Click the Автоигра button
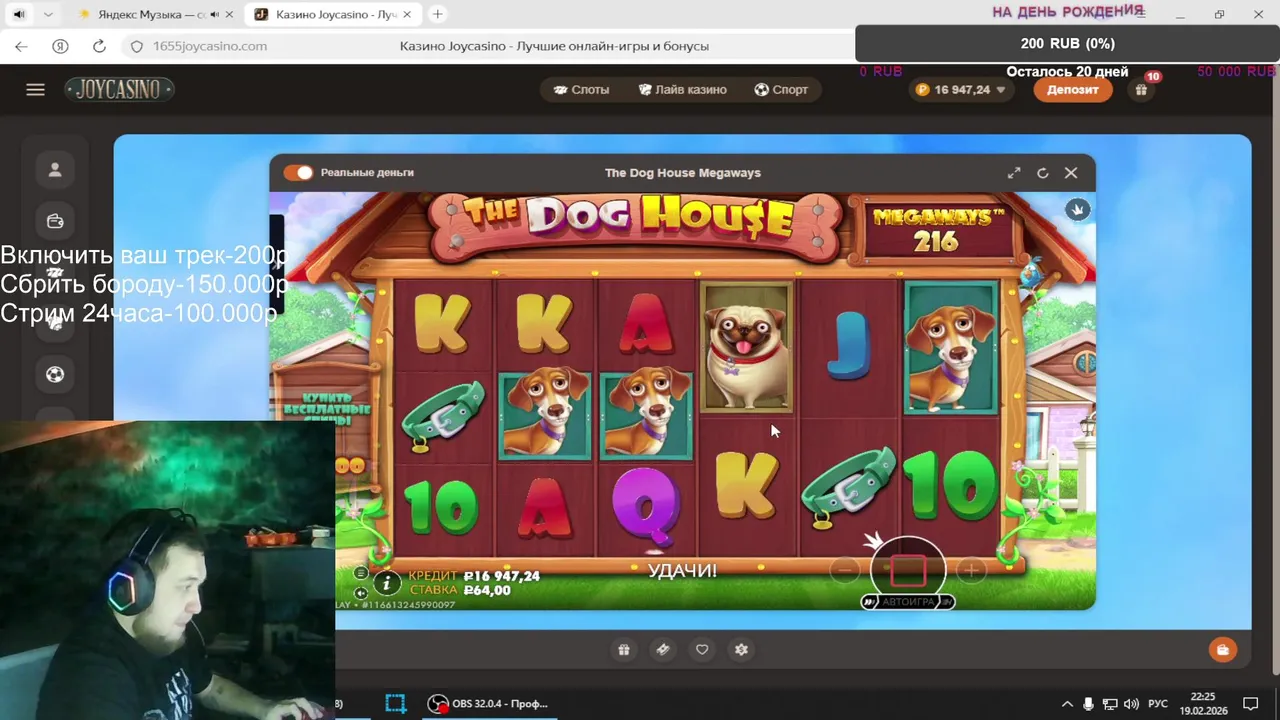Viewport: 1280px width, 720px height. (x=908, y=602)
